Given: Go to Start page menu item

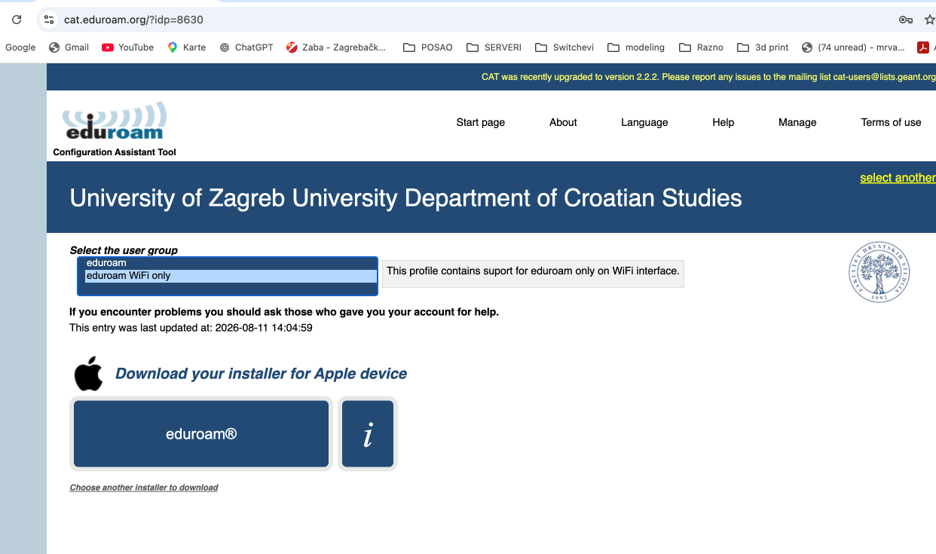Looking at the screenshot, I should tap(481, 122).
